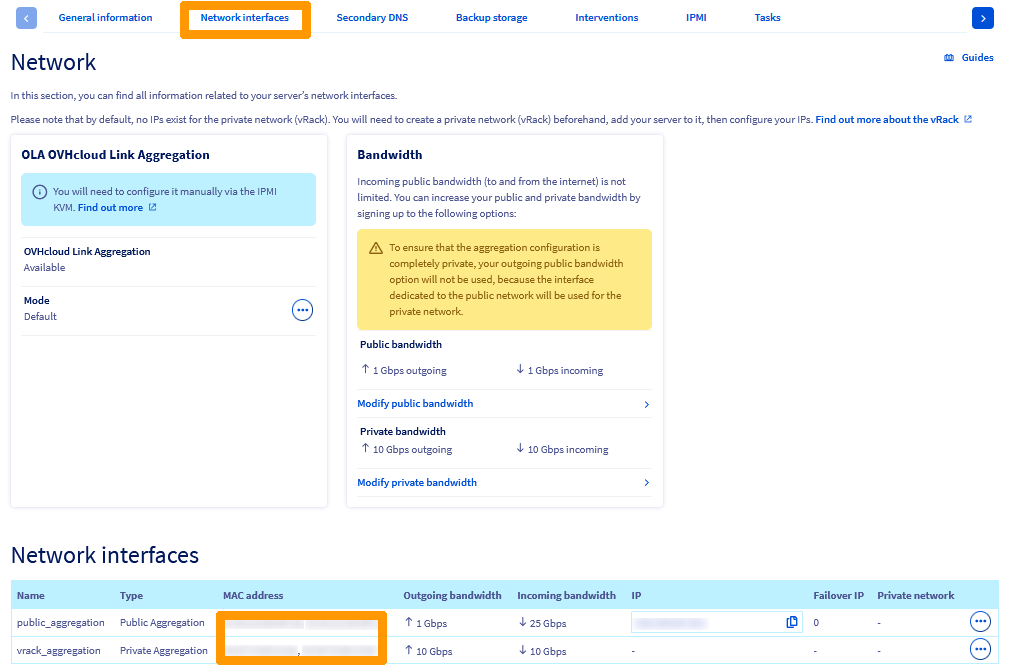Click the info icon in the IPMI KVM notice

coord(38,193)
